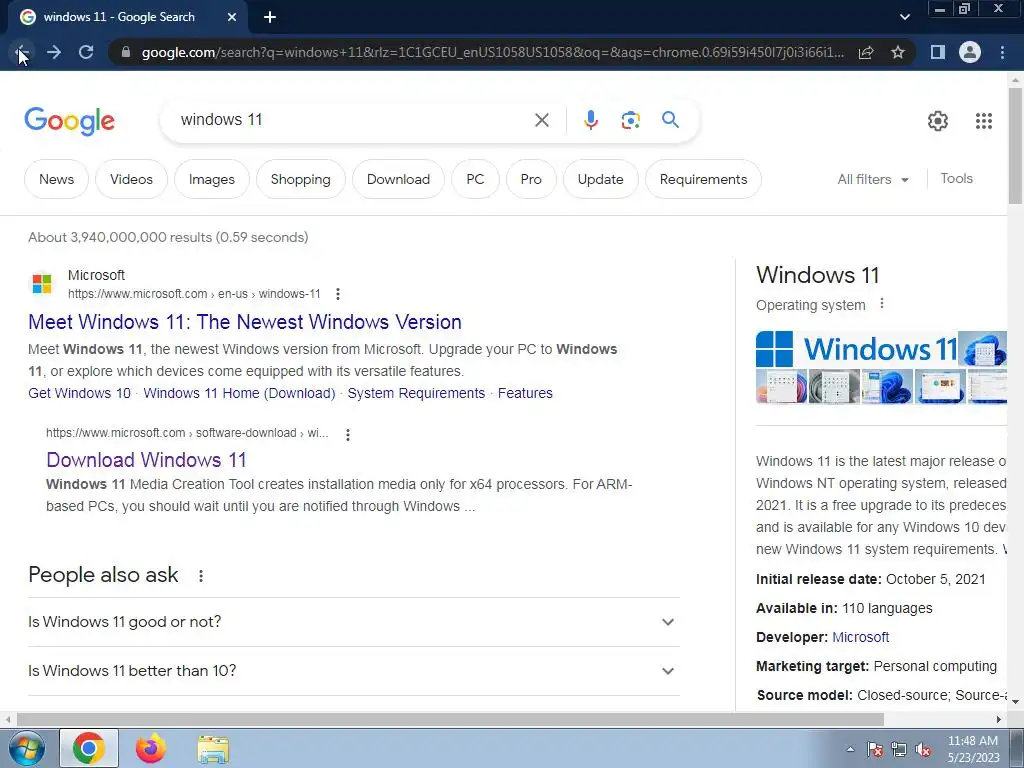Open the Windows 11 logo image
Image resolution: width=1024 pixels, height=768 pixels.
856,349
